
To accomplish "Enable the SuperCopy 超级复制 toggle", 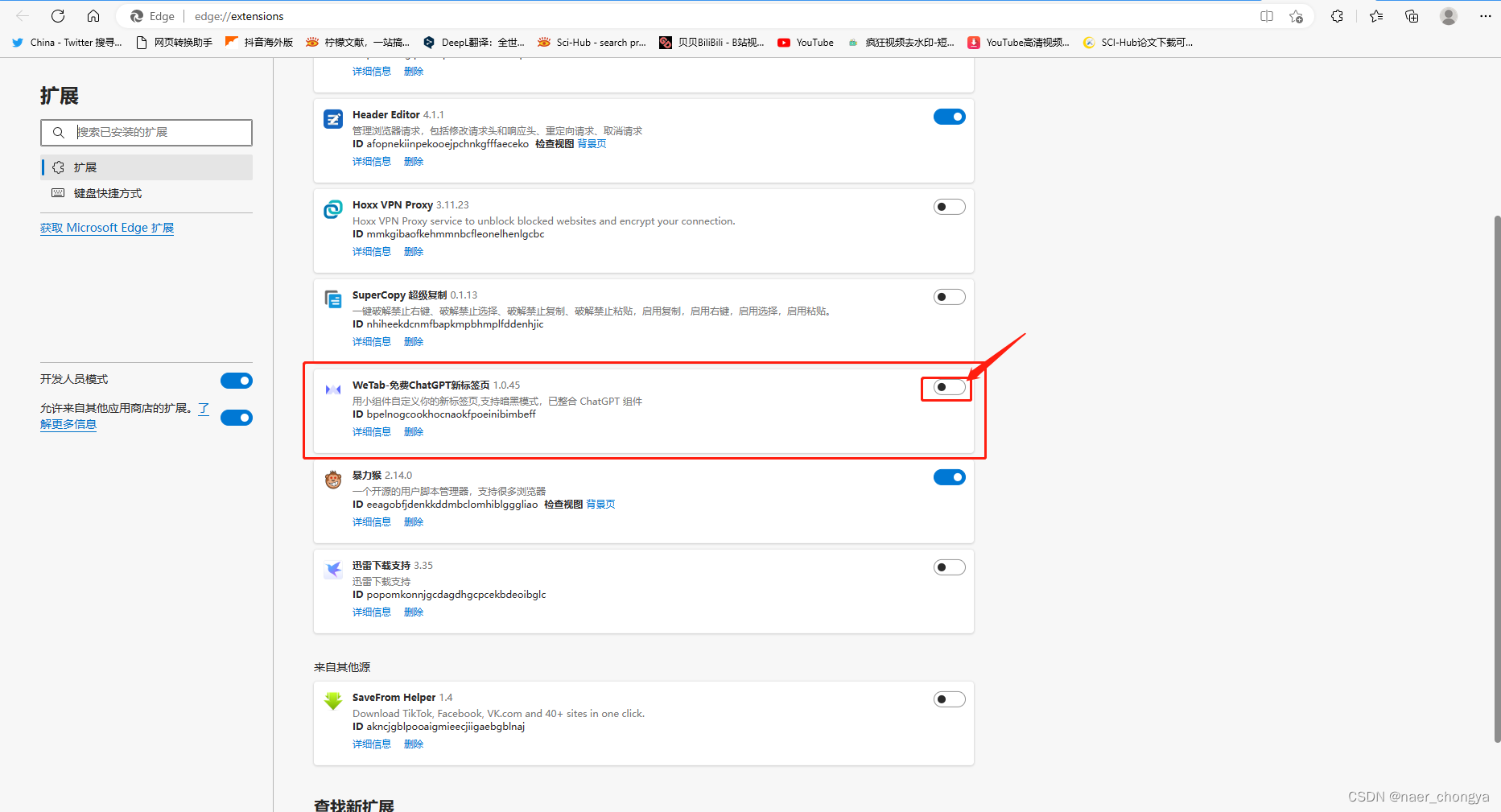I will tap(950, 297).
